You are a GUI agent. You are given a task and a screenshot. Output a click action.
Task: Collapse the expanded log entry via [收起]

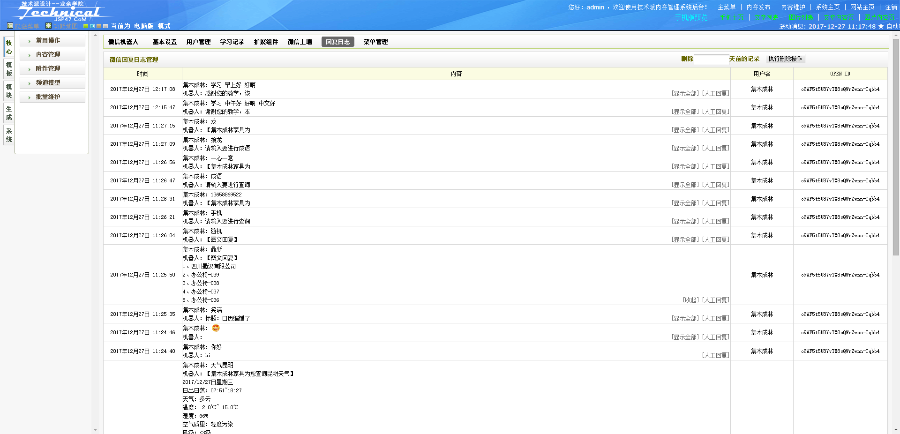[690, 299]
